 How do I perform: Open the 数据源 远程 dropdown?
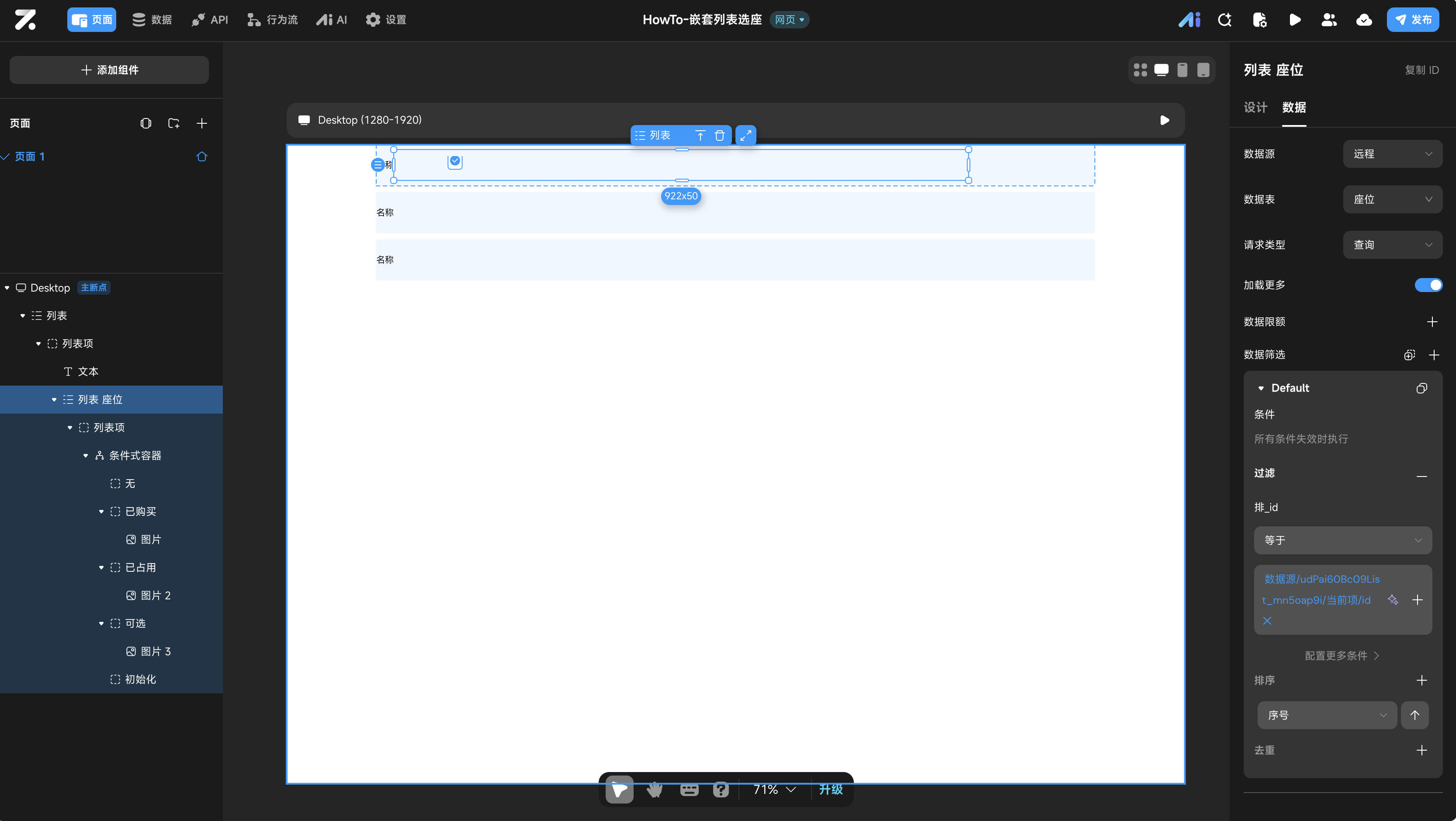[x=1392, y=154]
